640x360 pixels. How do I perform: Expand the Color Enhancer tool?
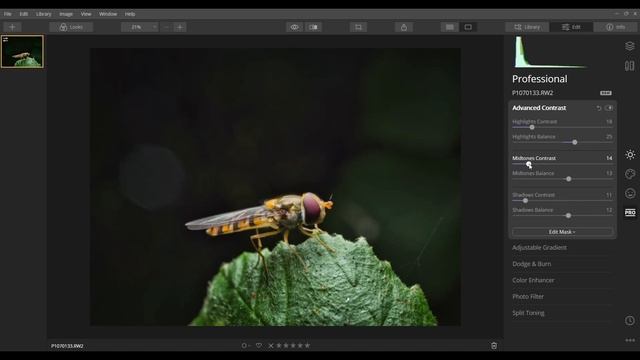(x=533, y=280)
